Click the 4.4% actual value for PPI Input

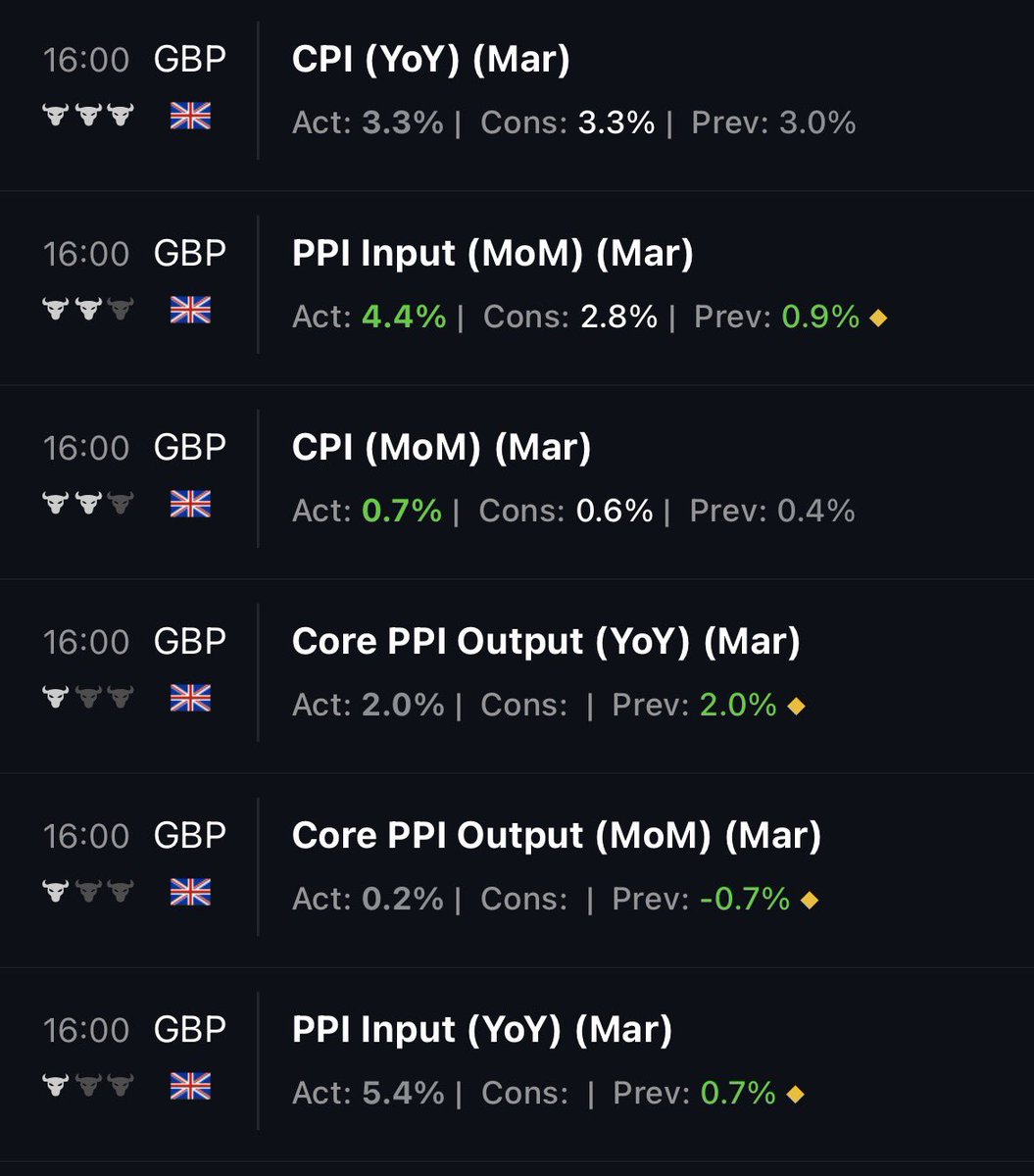pos(404,318)
